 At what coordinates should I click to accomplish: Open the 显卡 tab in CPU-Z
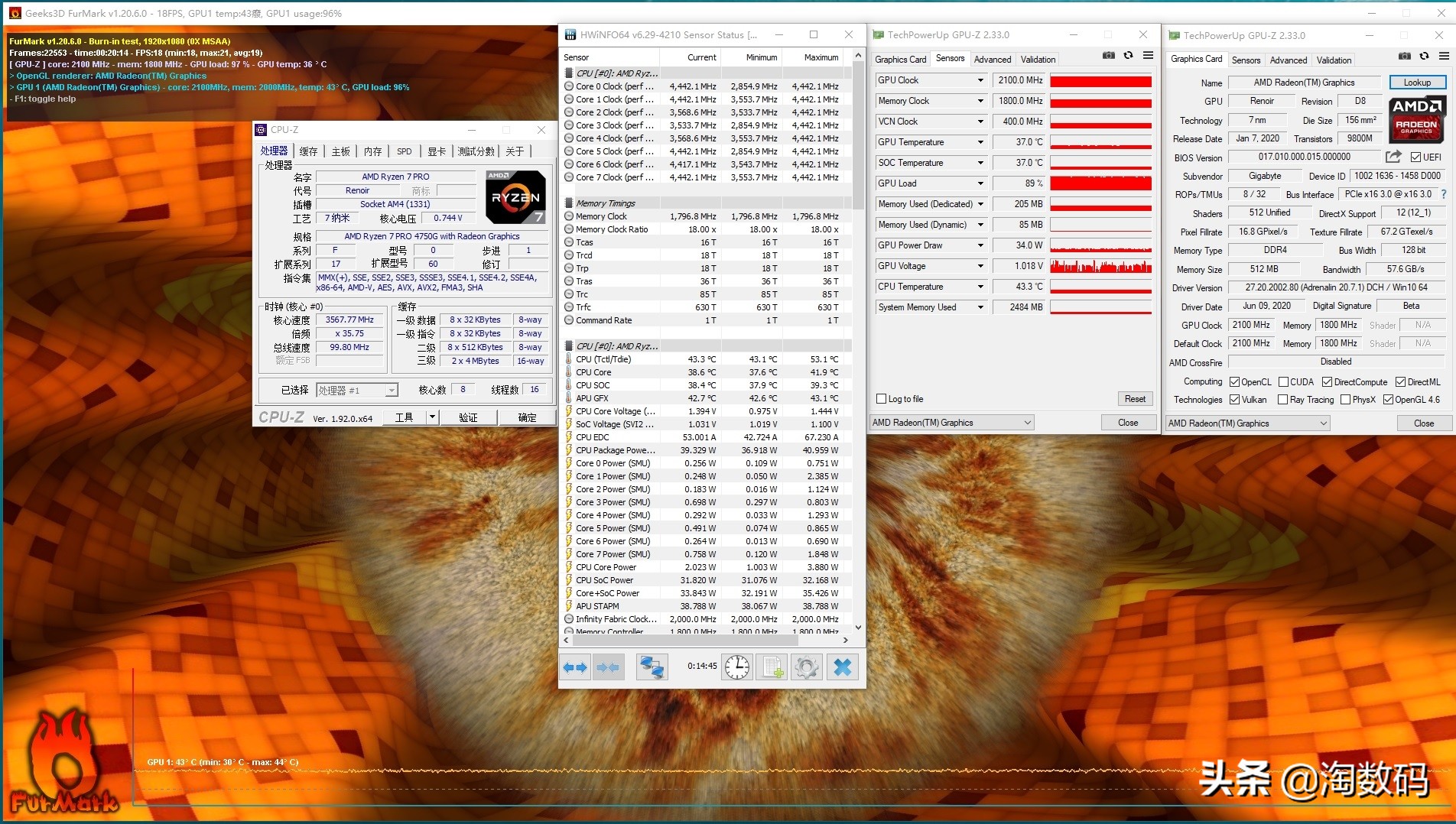click(436, 151)
